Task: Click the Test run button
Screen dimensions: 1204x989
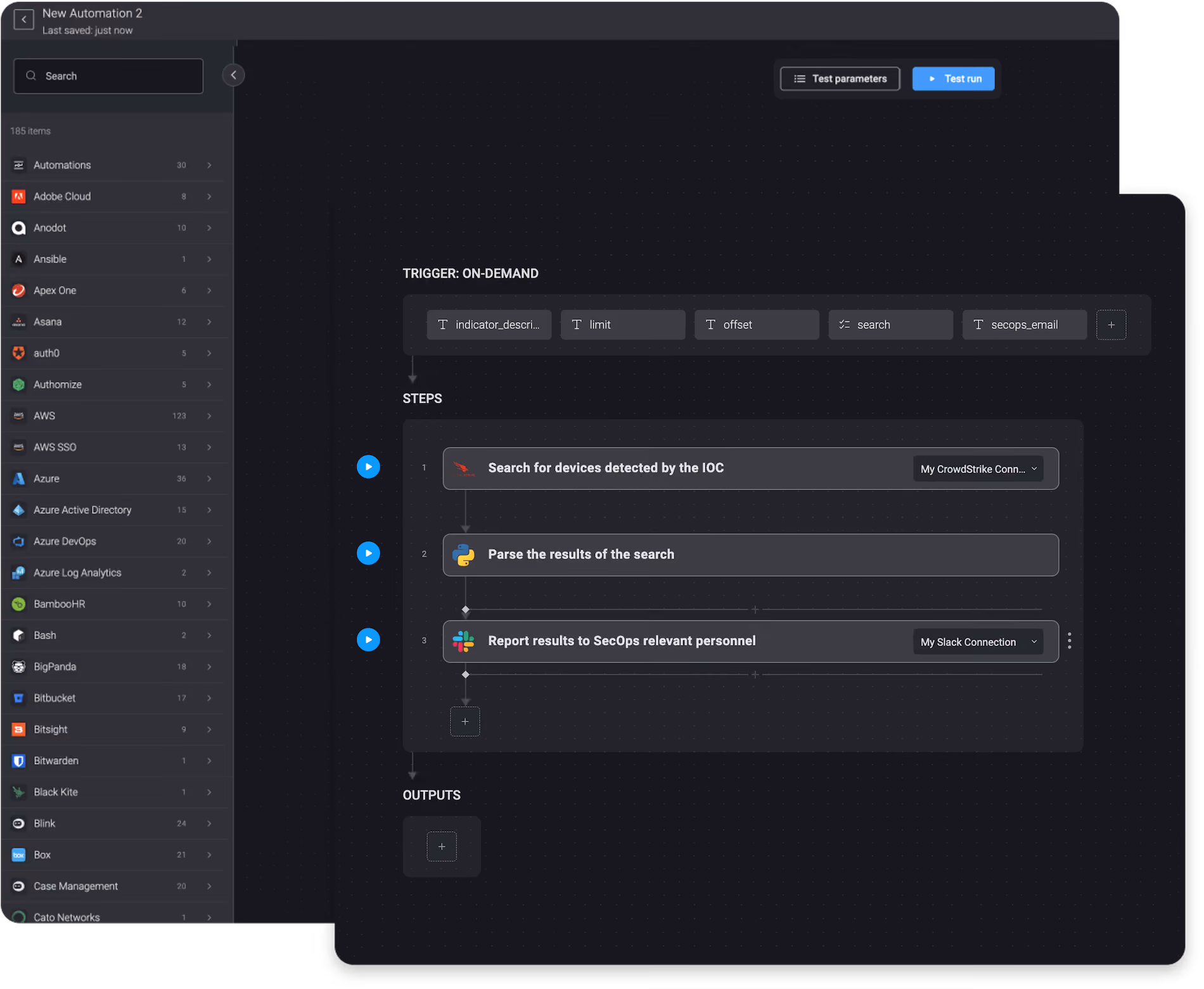Action: [953, 79]
